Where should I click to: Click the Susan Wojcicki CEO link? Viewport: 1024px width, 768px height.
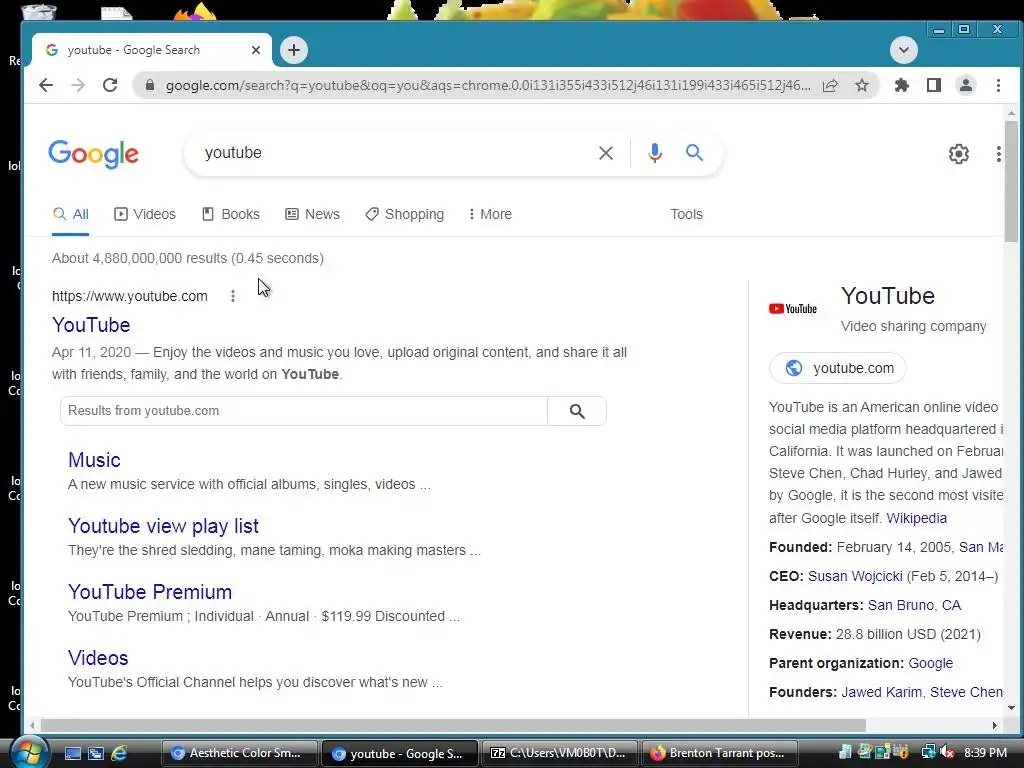click(x=855, y=577)
